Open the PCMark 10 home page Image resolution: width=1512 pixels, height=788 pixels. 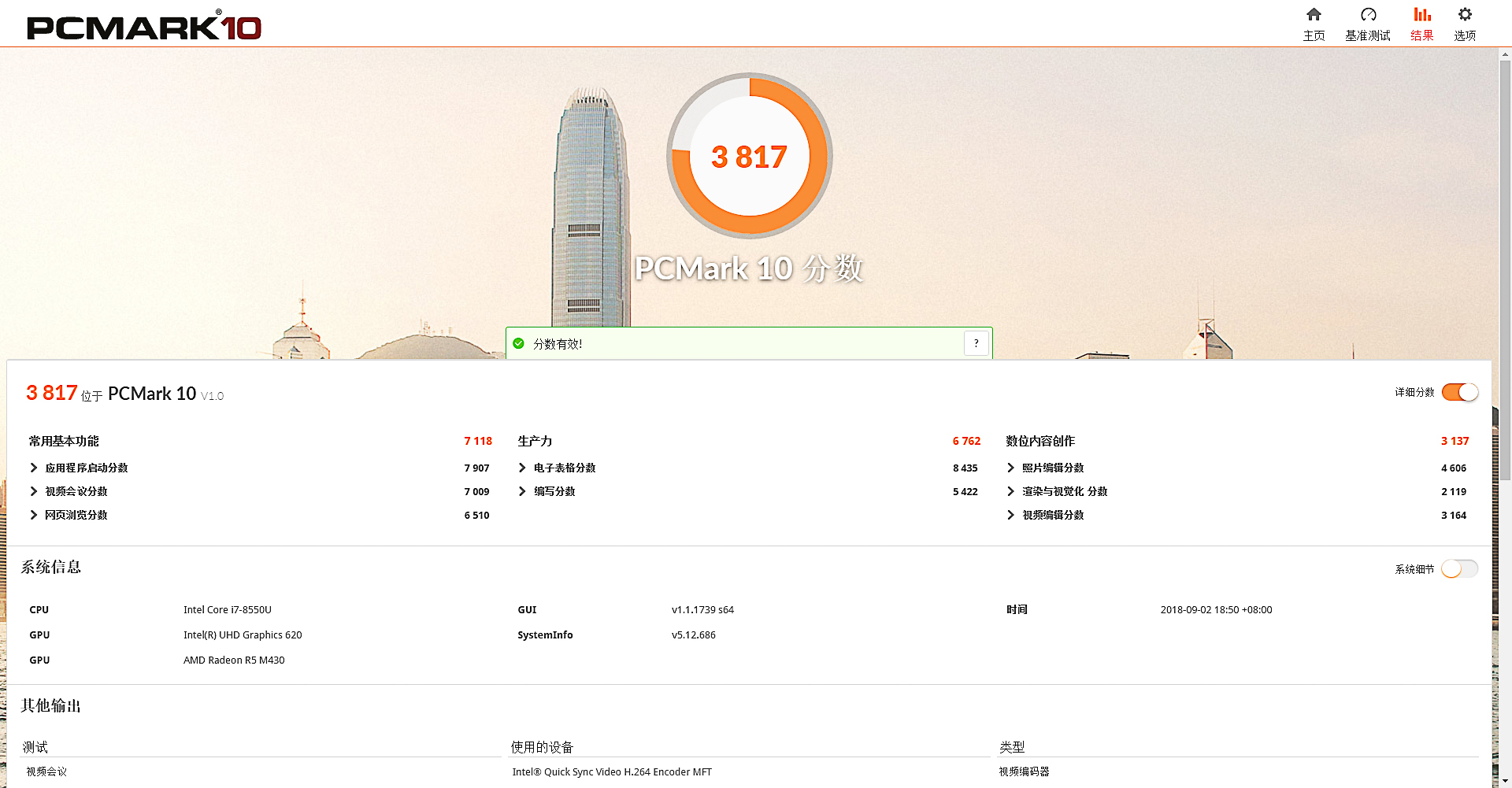point(1314,23)
